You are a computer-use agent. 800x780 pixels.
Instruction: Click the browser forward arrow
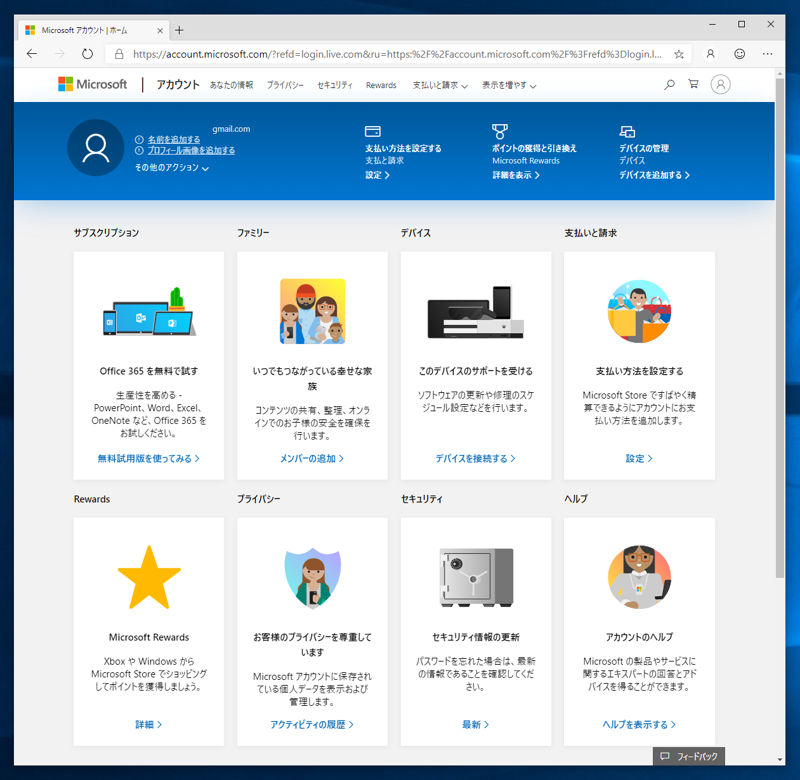click(x=60, y=54)
